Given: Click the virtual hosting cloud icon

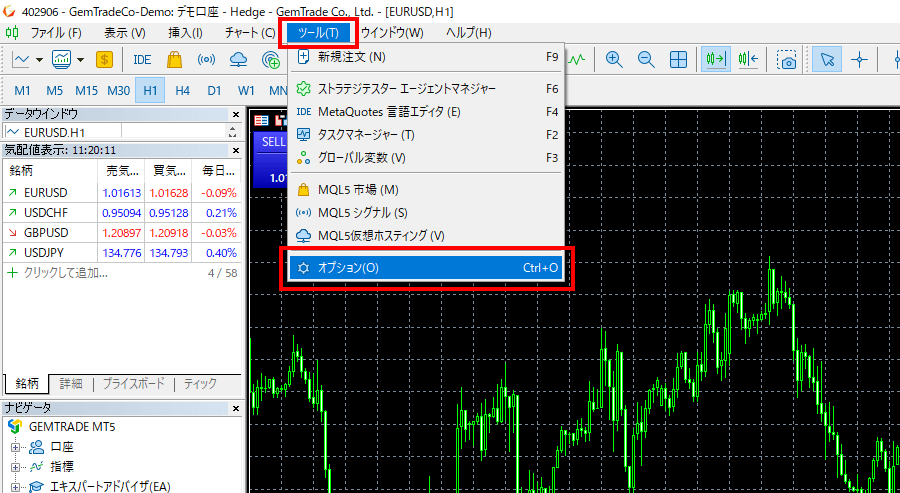Looking at the screenshot, I should 238,59.
